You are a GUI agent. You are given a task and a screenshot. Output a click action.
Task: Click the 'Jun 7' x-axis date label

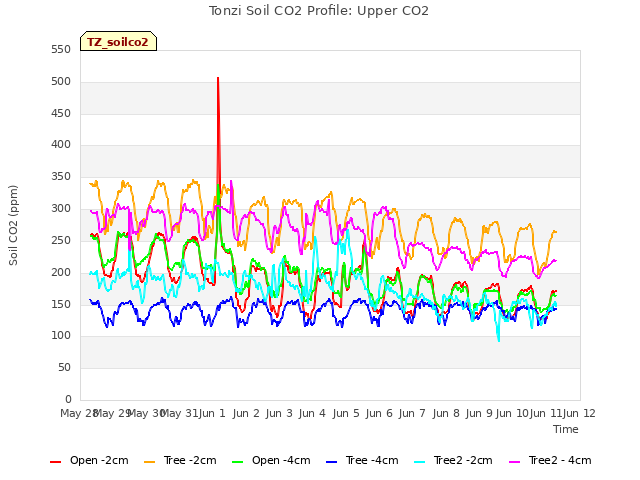click(x=412, y=413)
